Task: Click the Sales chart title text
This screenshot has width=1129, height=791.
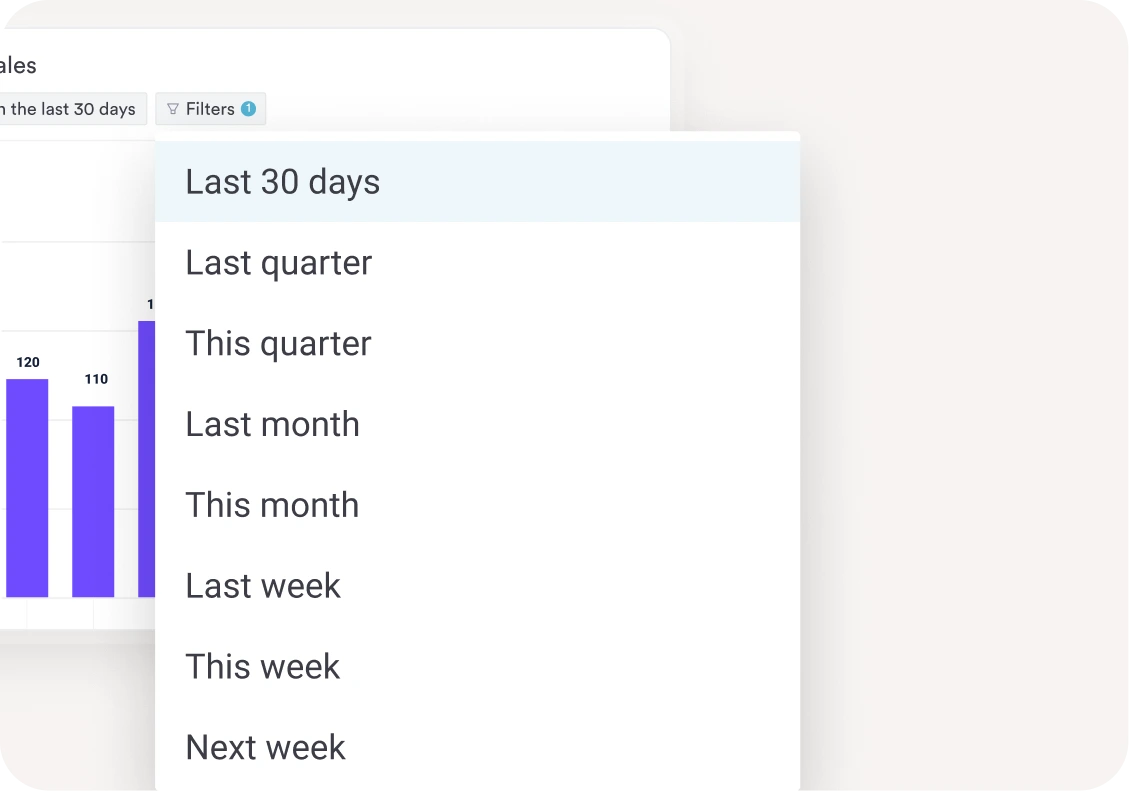Action: [x=18, y=66]
